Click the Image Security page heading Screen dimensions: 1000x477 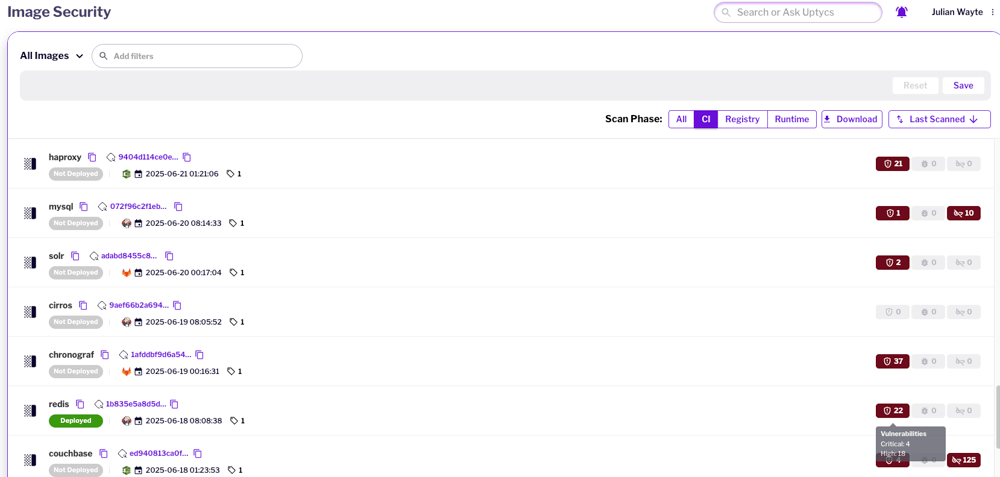pos(59,12)
